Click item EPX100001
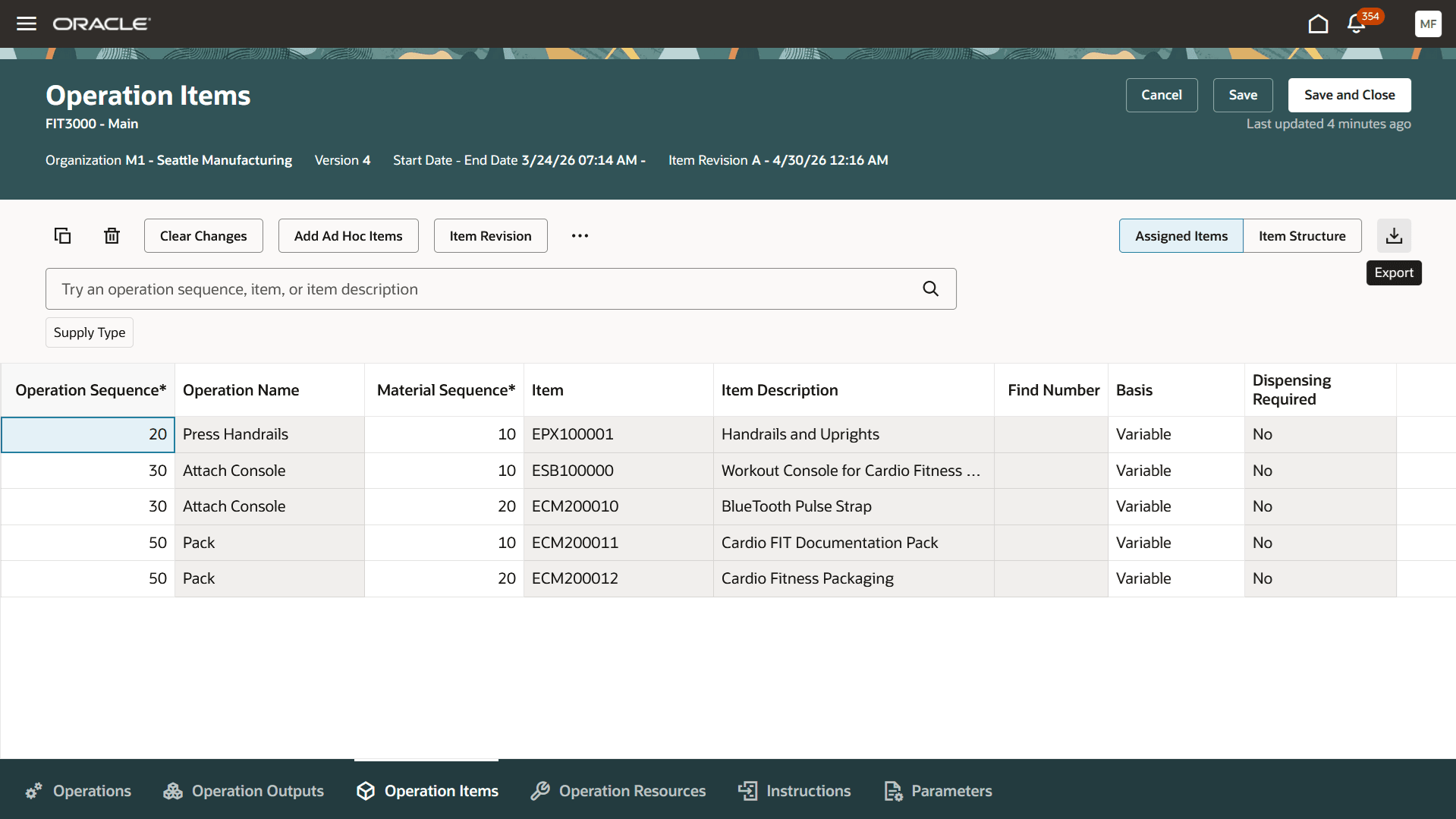The image size is (1456, 819). click(x=619, y=434)
